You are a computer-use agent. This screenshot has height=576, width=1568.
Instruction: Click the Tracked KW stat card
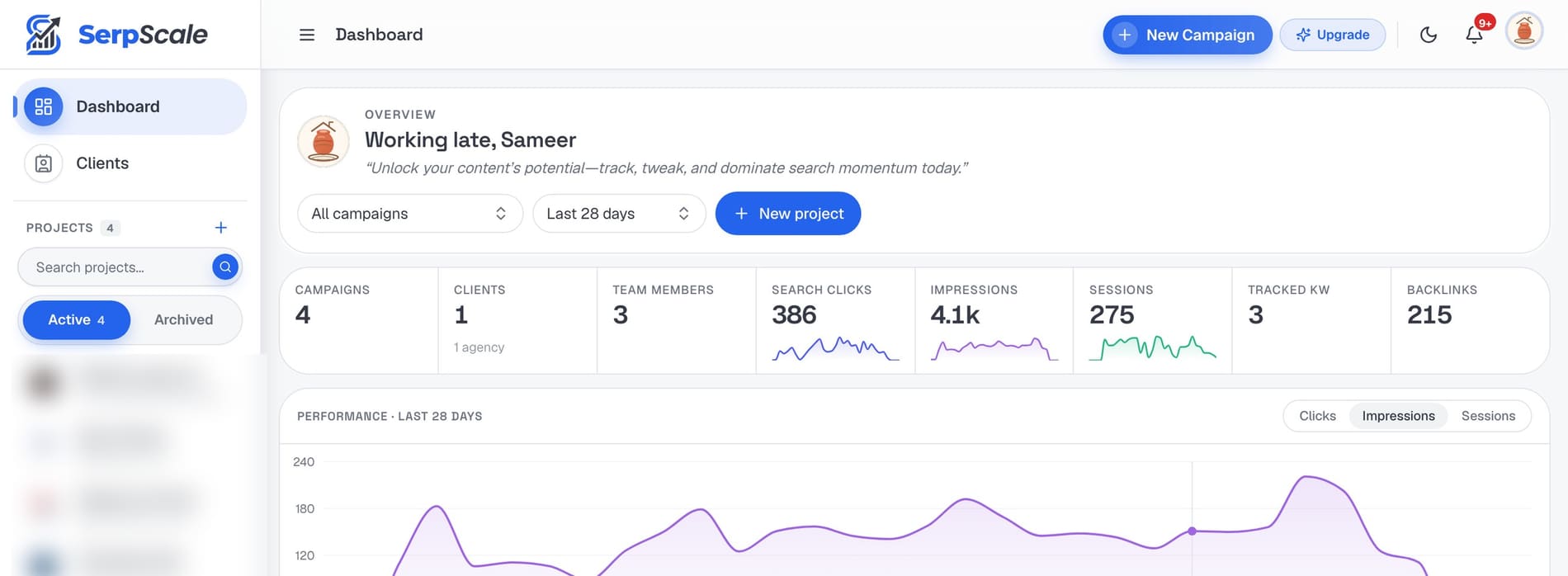point(1311,320)
